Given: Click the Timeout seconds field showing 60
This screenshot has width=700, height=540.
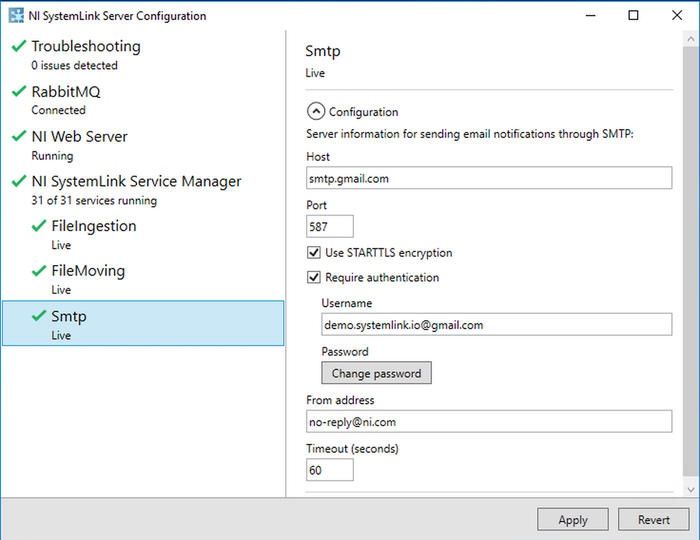Looking at the screenshot, I should point(330,470).
